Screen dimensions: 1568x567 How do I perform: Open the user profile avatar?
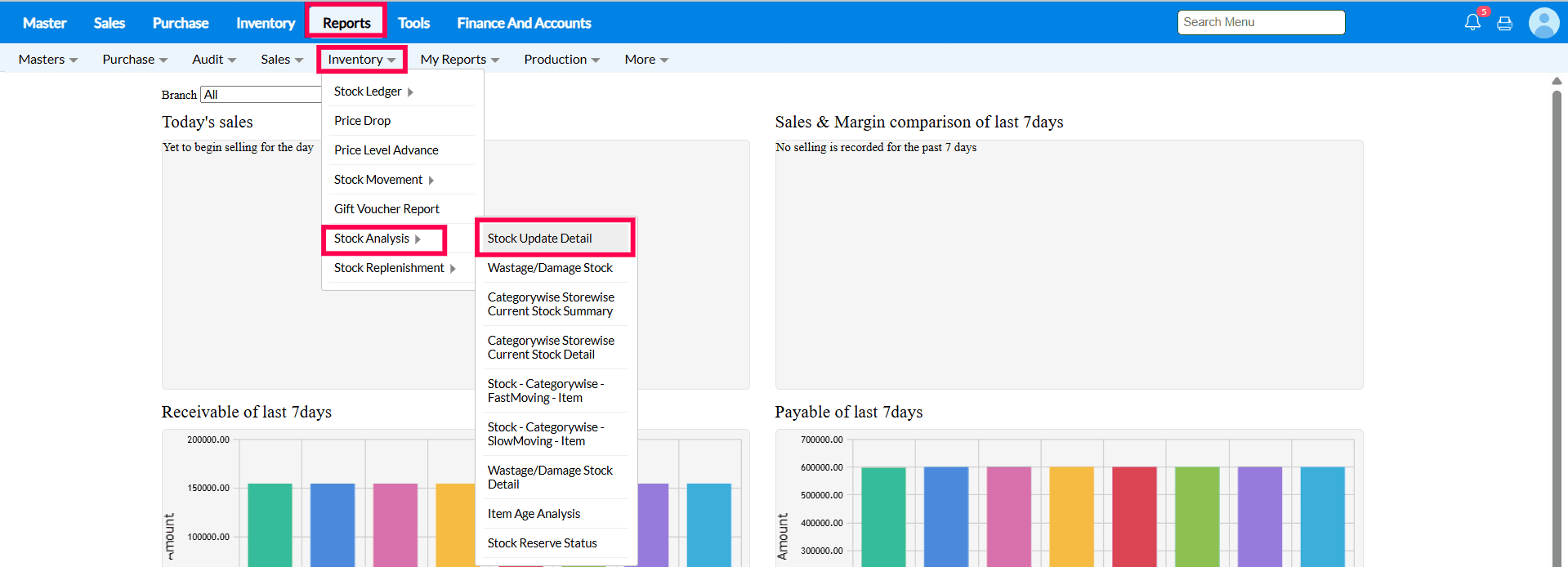1543,23
